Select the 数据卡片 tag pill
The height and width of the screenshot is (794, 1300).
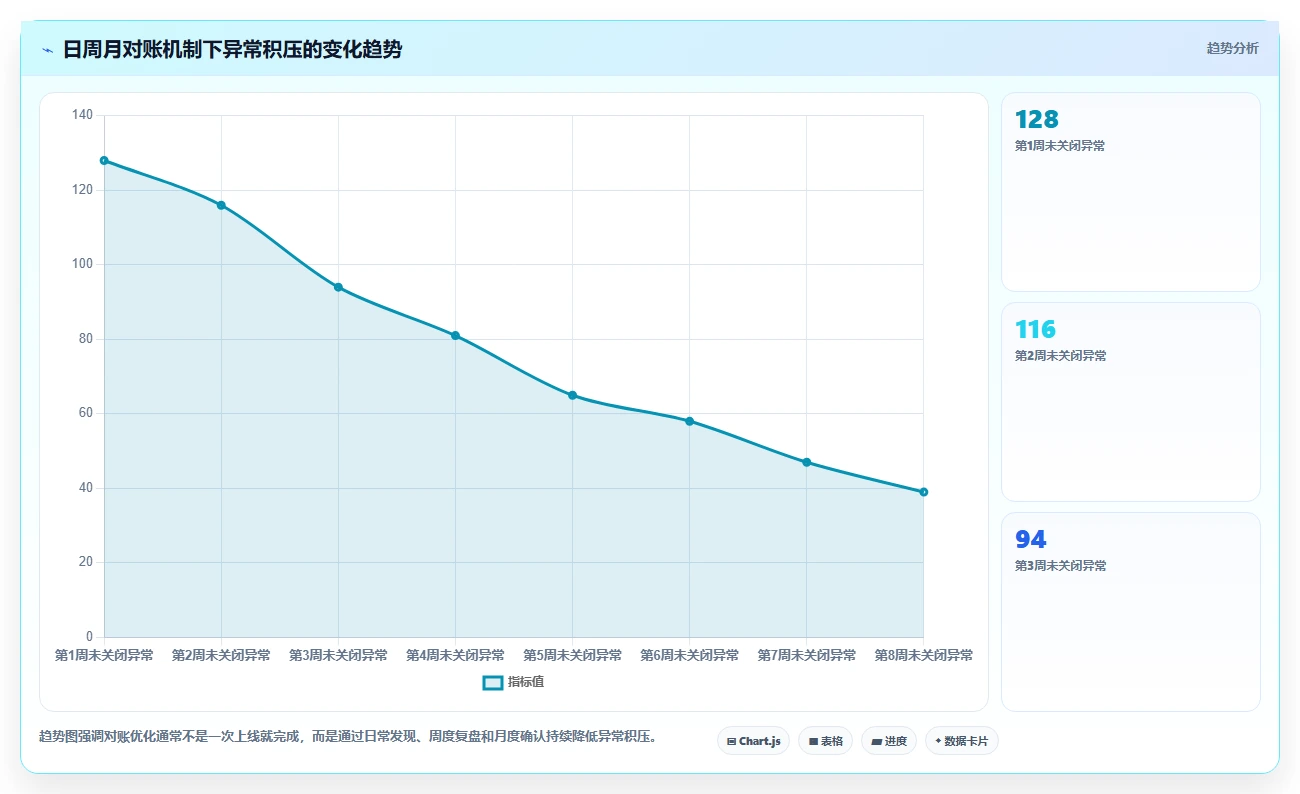pos(962,741)
